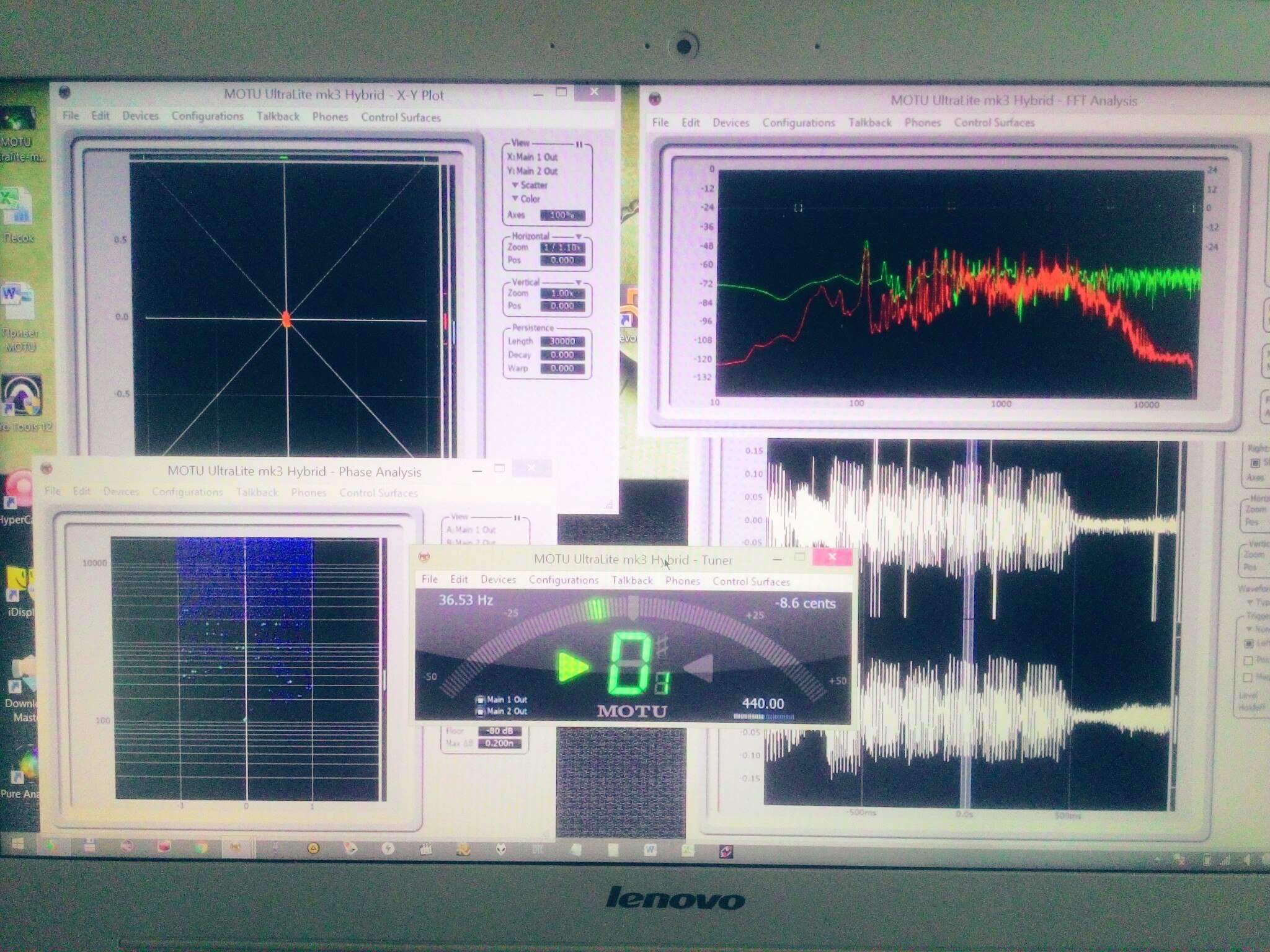Viewport: 1270px width, 952px height.
Task: Toggle the Main 1 Out checkbox in Tuner
Action: (480, 700)
